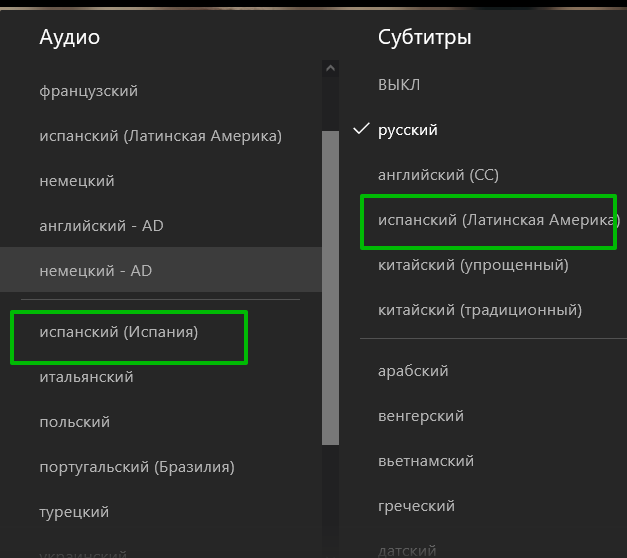This screenshot has width=627, height=558.
Task: Switch audio to Turkish
Action: pyautogui.click(x=74, y=512)
